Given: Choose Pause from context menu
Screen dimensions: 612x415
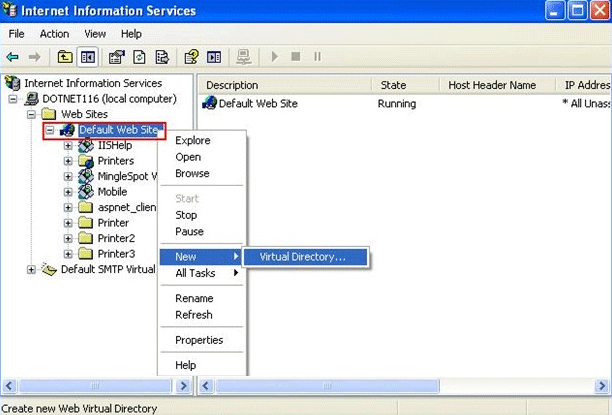Looking at the screenshot, I should tap(201, 232).
